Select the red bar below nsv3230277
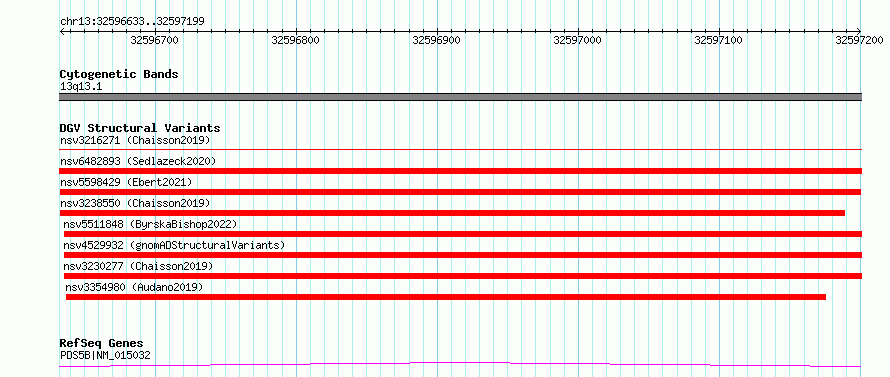Screen dimensions: 890x377 click(463, 276)
